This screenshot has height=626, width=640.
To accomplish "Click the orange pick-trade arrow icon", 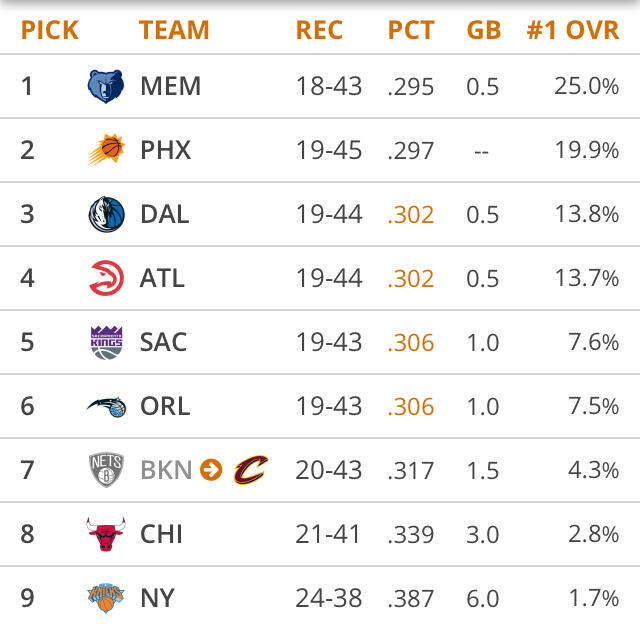I will [211, 470].
